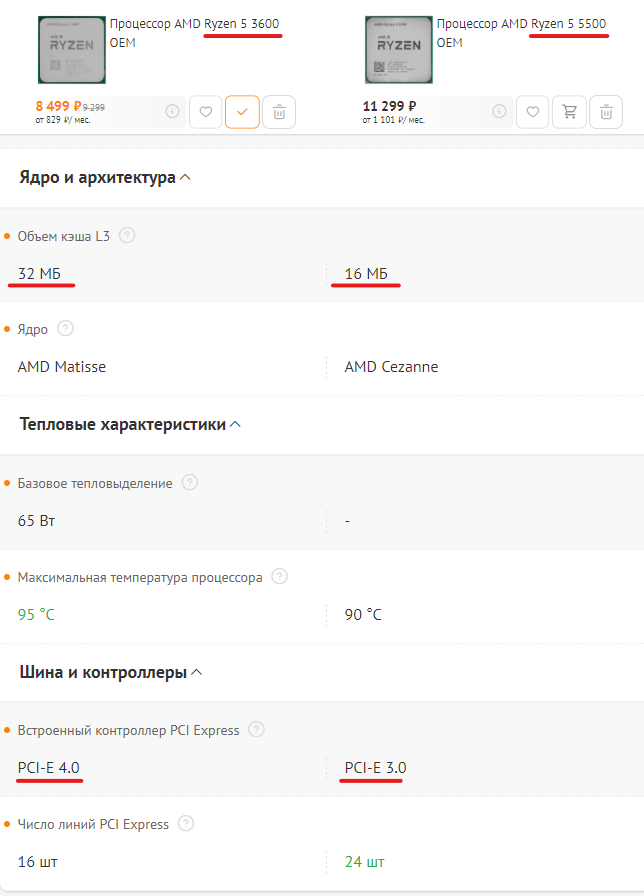Collapse Ядро и архитектура section
The image size is (644, 896).
coord(105,177)
